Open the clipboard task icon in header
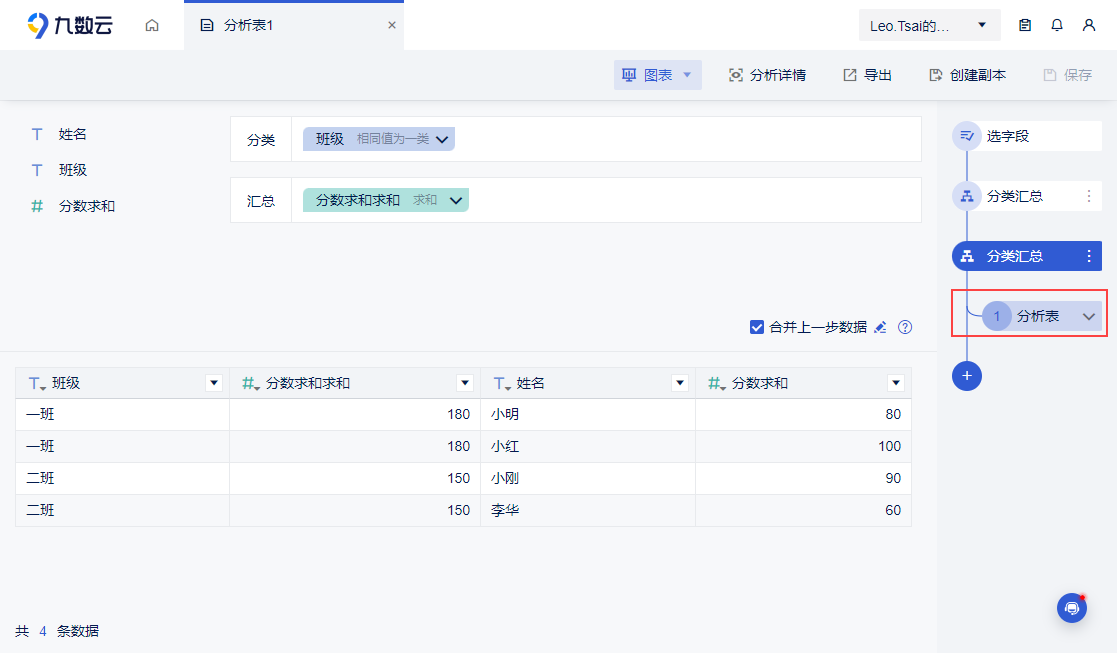 [x=1024, y=25]
